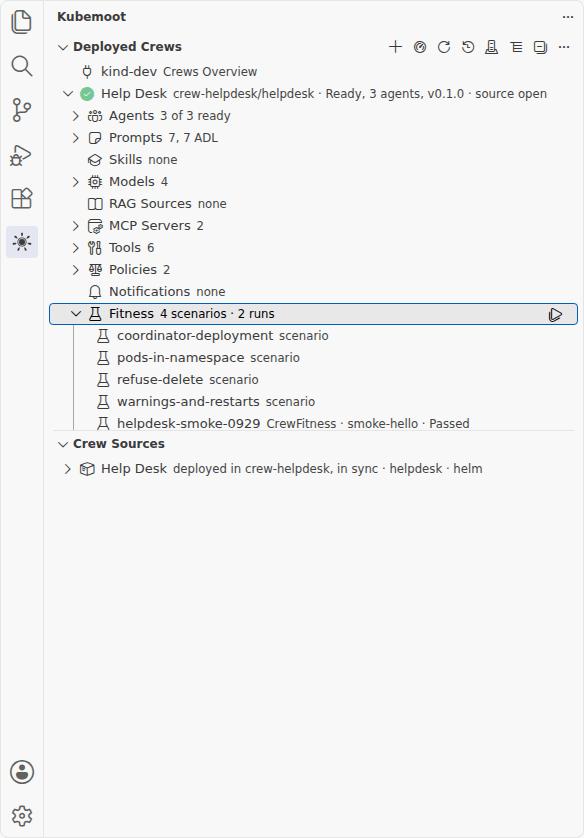Click the Crew Sources section title
Viewport: 584px width, 838px height.
click(119, 444)
